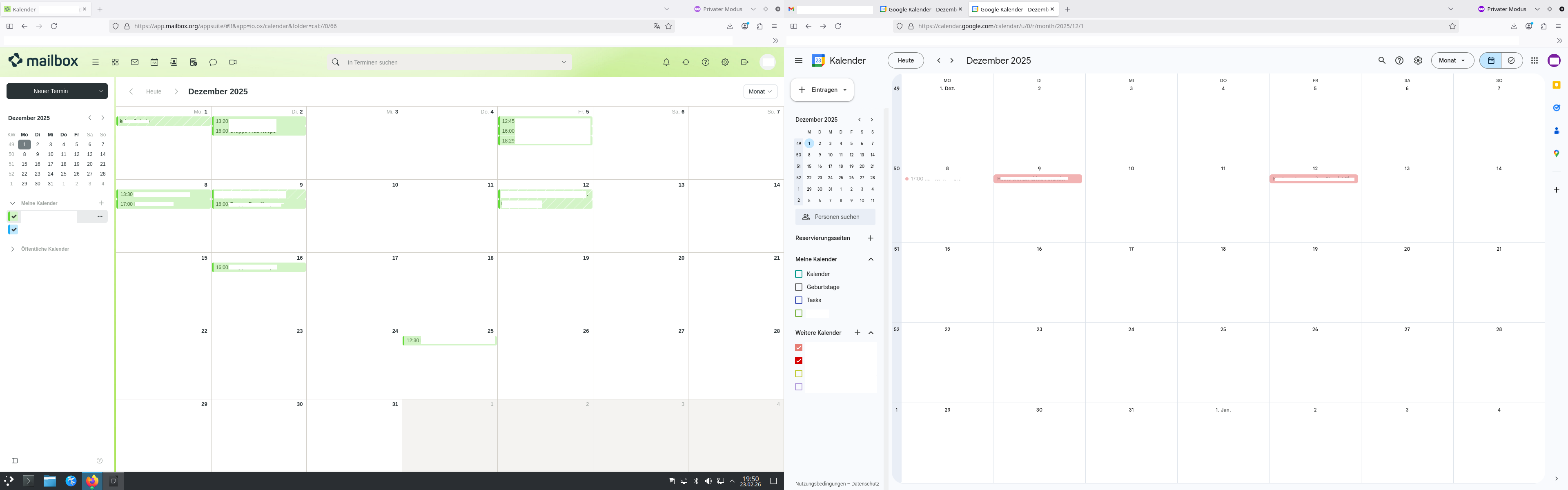Uncheck first green mailbox calendar checkbox
The width and height of the screenshot is (1568, 490).
(x=13, y=216)
